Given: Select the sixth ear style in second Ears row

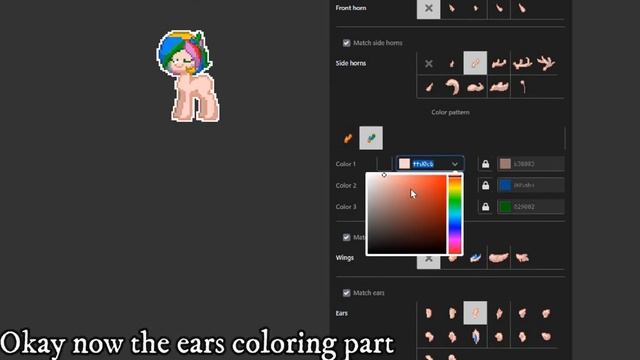Looking at the screenshot, I should 546,337.
